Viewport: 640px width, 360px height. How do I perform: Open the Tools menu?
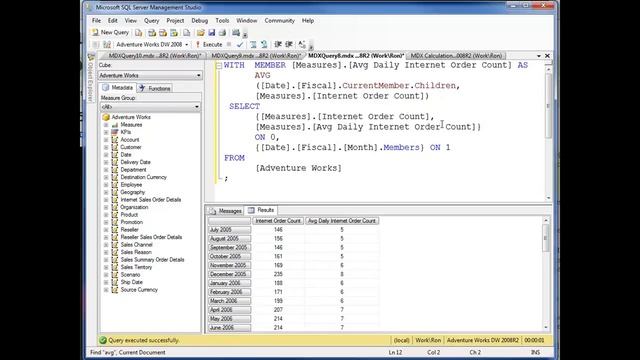[222, 20]
